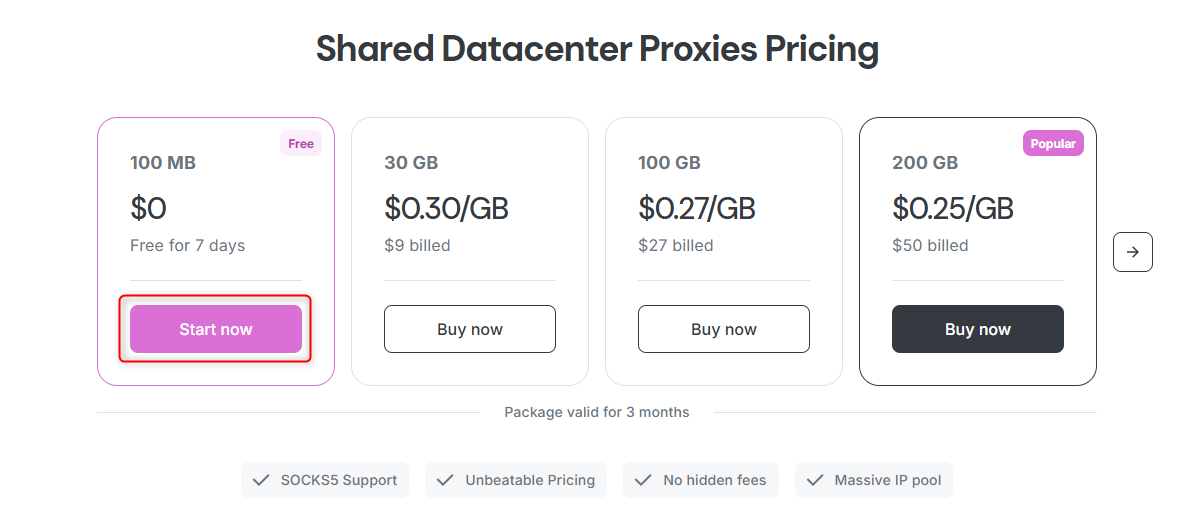Viewport: 1189px width, 526px height.
Task: Click the Massive IP pool checkmark icon
Action: pos(815,480)
